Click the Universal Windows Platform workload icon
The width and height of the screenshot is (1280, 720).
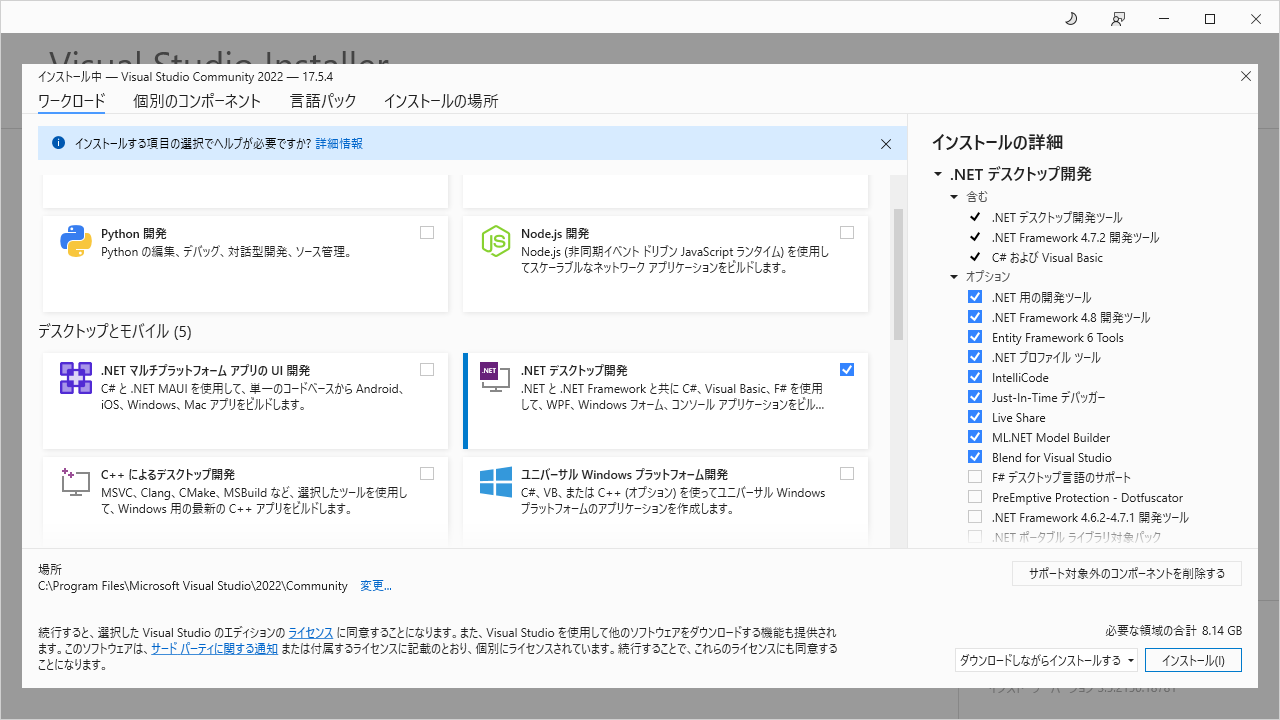pyautogui.click(x=496, y=483)
